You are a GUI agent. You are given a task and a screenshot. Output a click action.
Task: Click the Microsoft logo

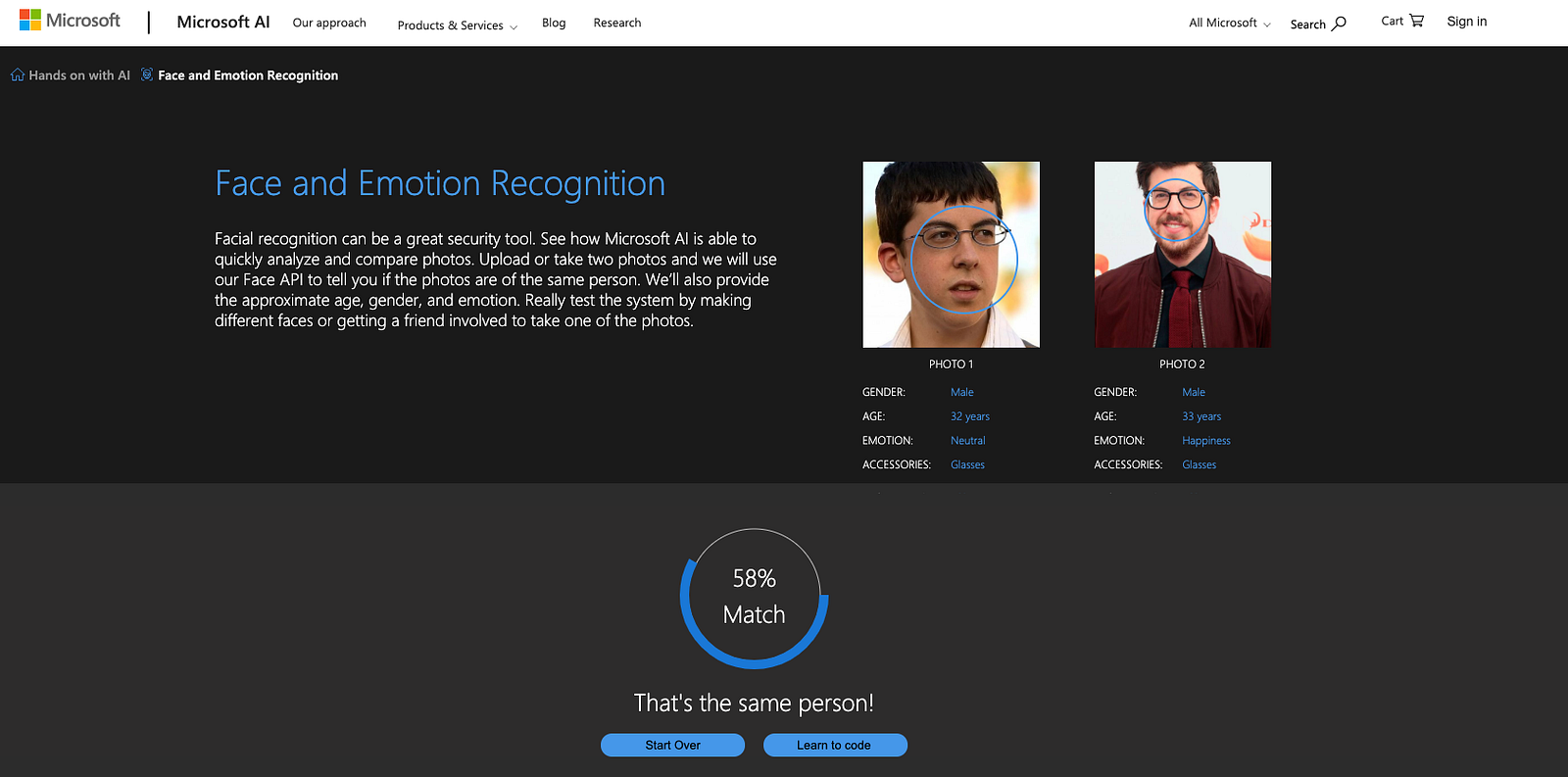click(70, 21)
